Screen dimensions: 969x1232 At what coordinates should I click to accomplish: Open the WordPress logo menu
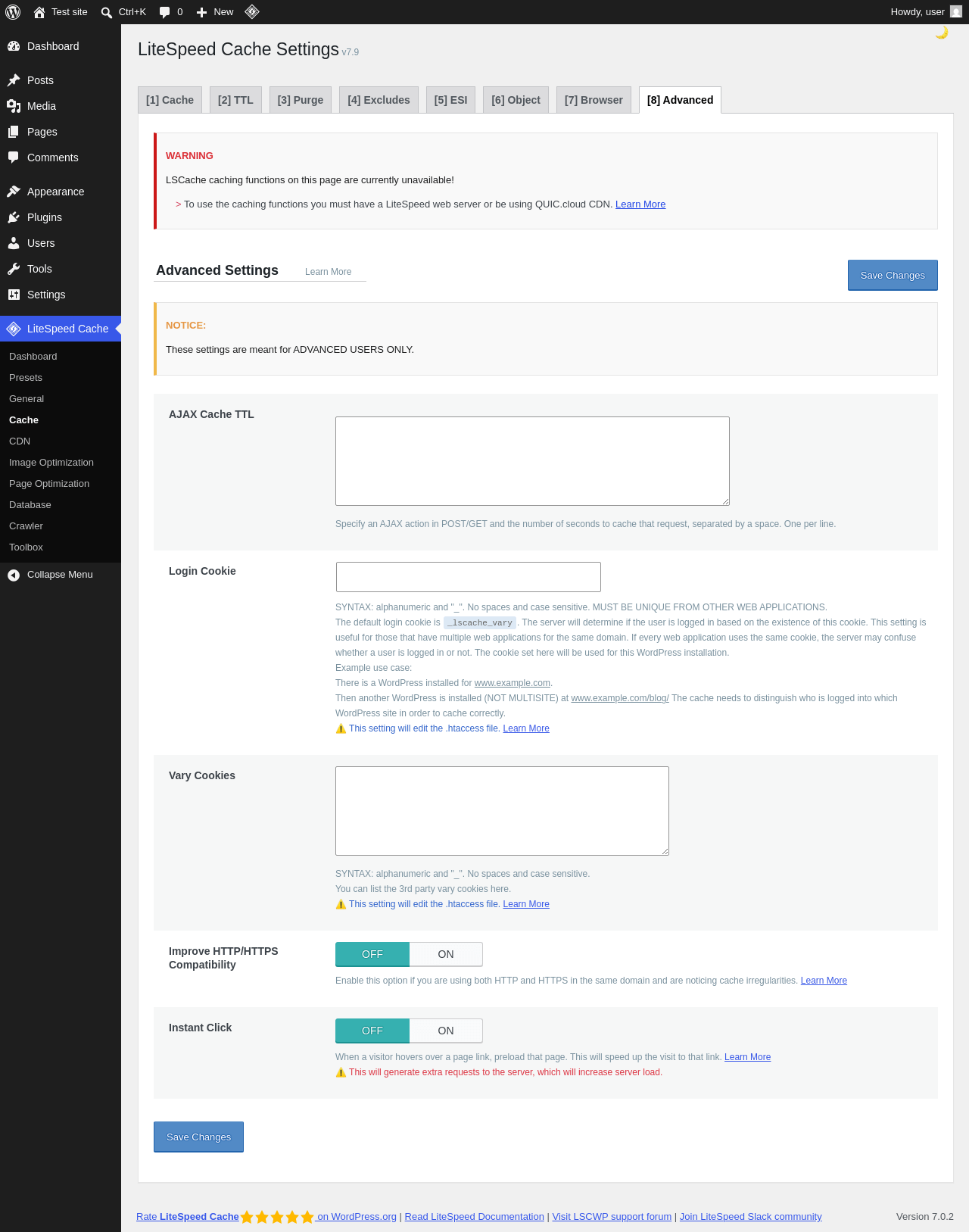13,12
